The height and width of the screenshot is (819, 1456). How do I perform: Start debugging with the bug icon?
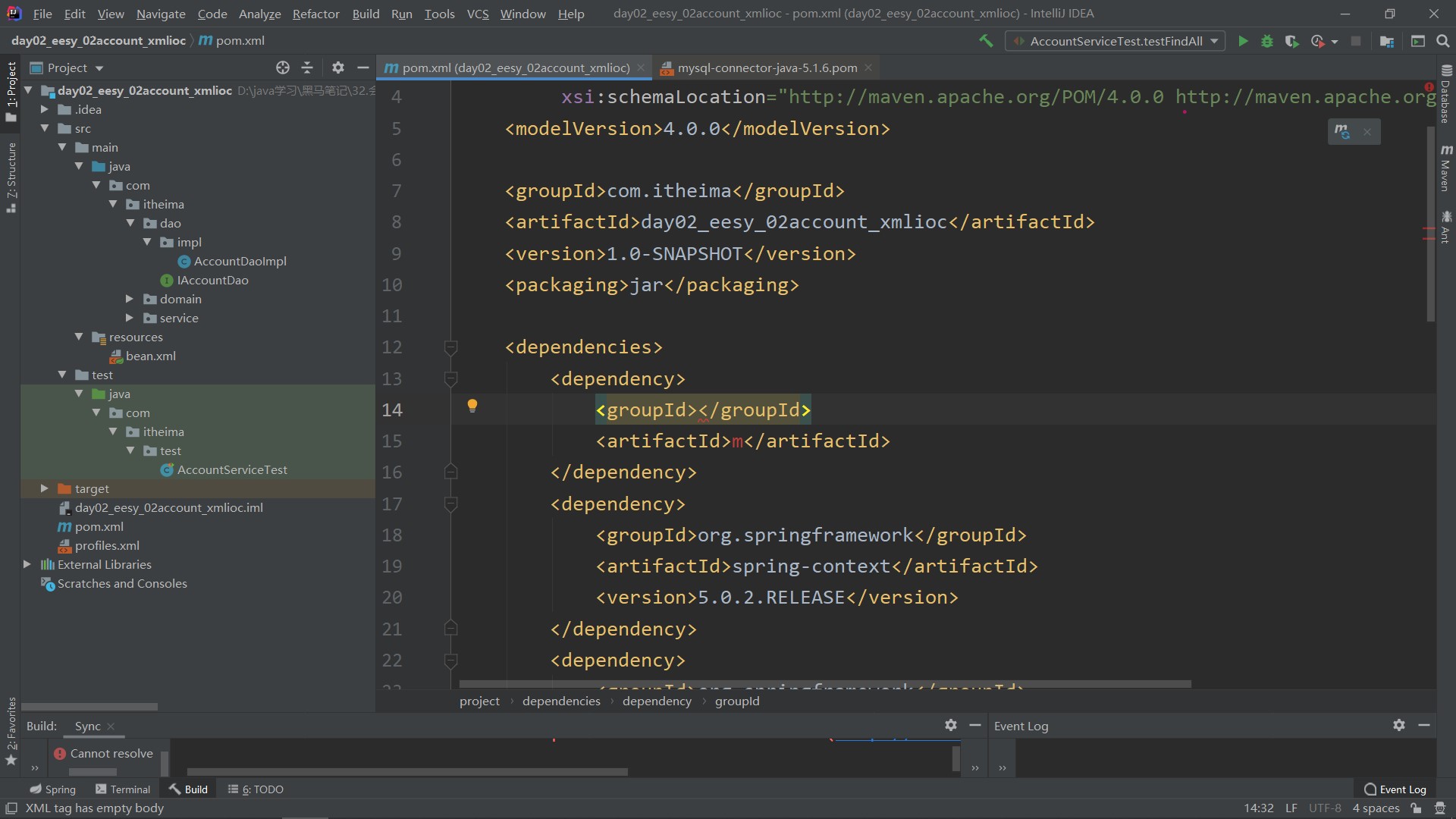[x=1267, y=41]
